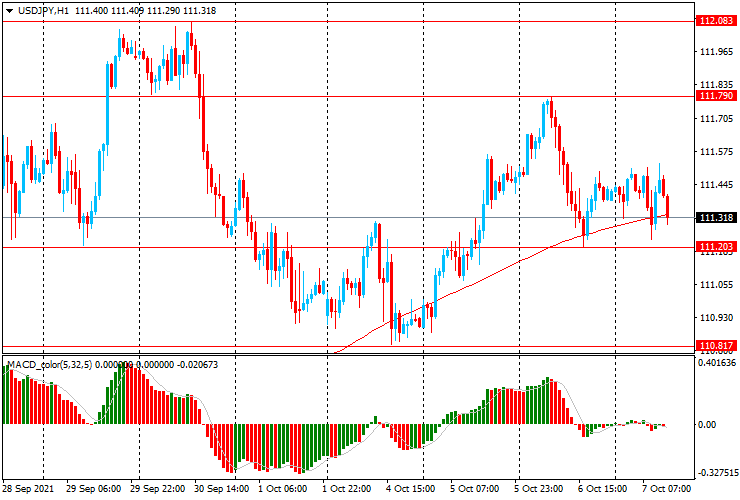This screenshot has width=740, height=500.
Task: Select the 28 Sep 2021 time axis label
Action: coord(28,489)
